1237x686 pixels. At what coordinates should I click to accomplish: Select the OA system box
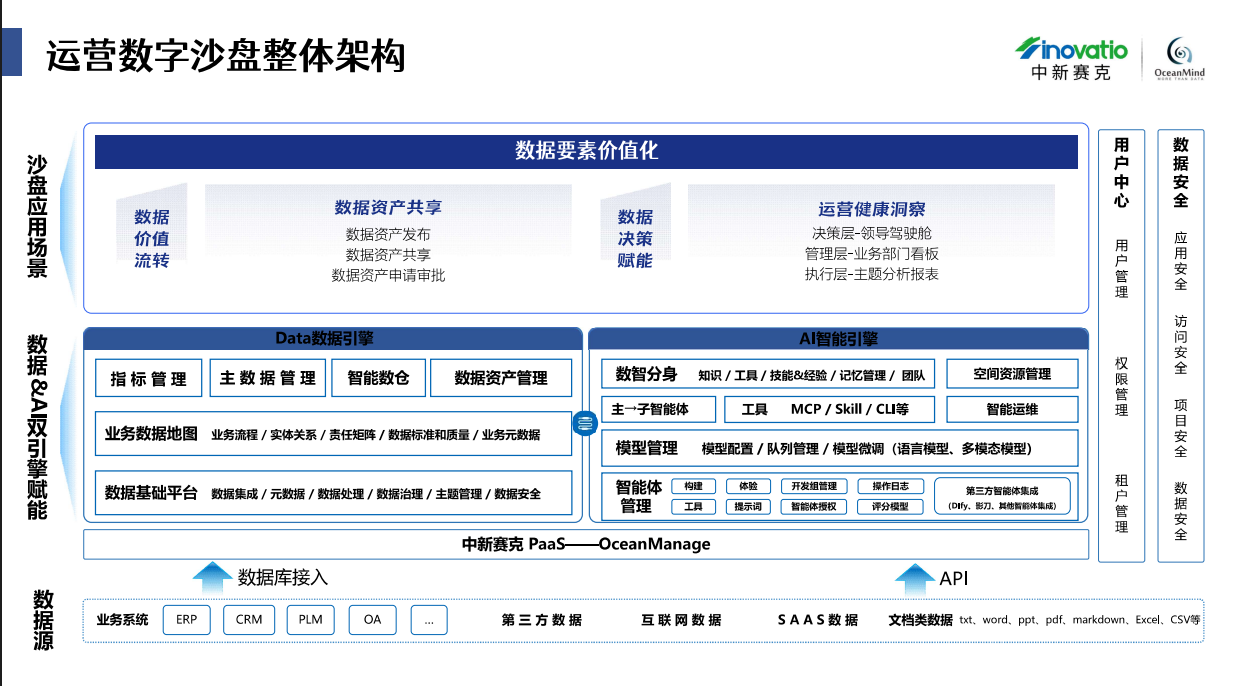373,620
